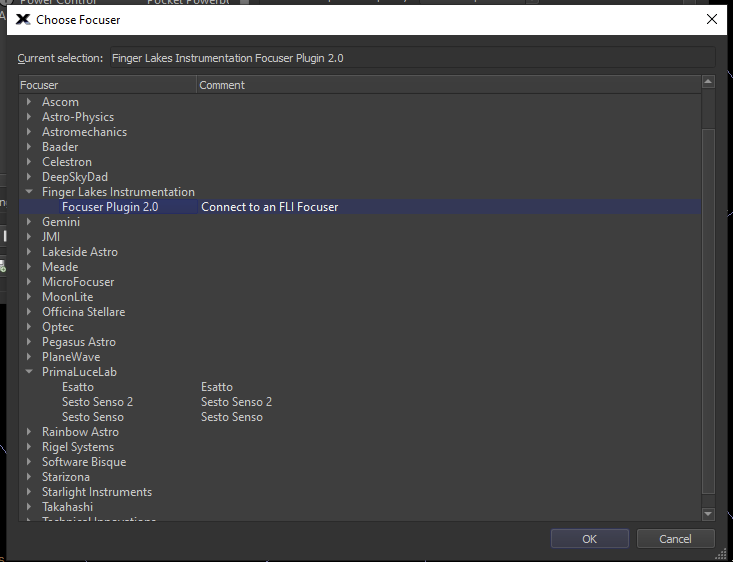733x562 pixels.
Task: Cancel the Choose Focuser dialog
Action: pos(675,539)
